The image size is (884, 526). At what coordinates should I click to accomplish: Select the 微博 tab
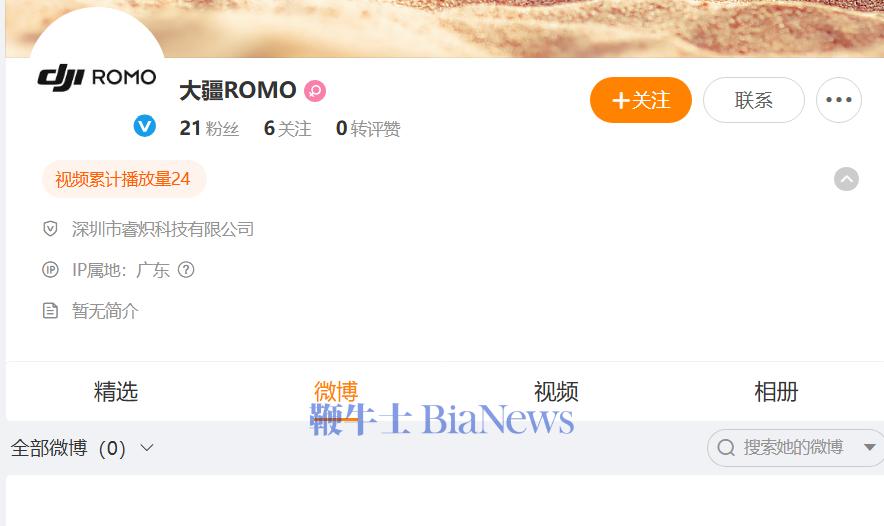(x=336, y=391)
